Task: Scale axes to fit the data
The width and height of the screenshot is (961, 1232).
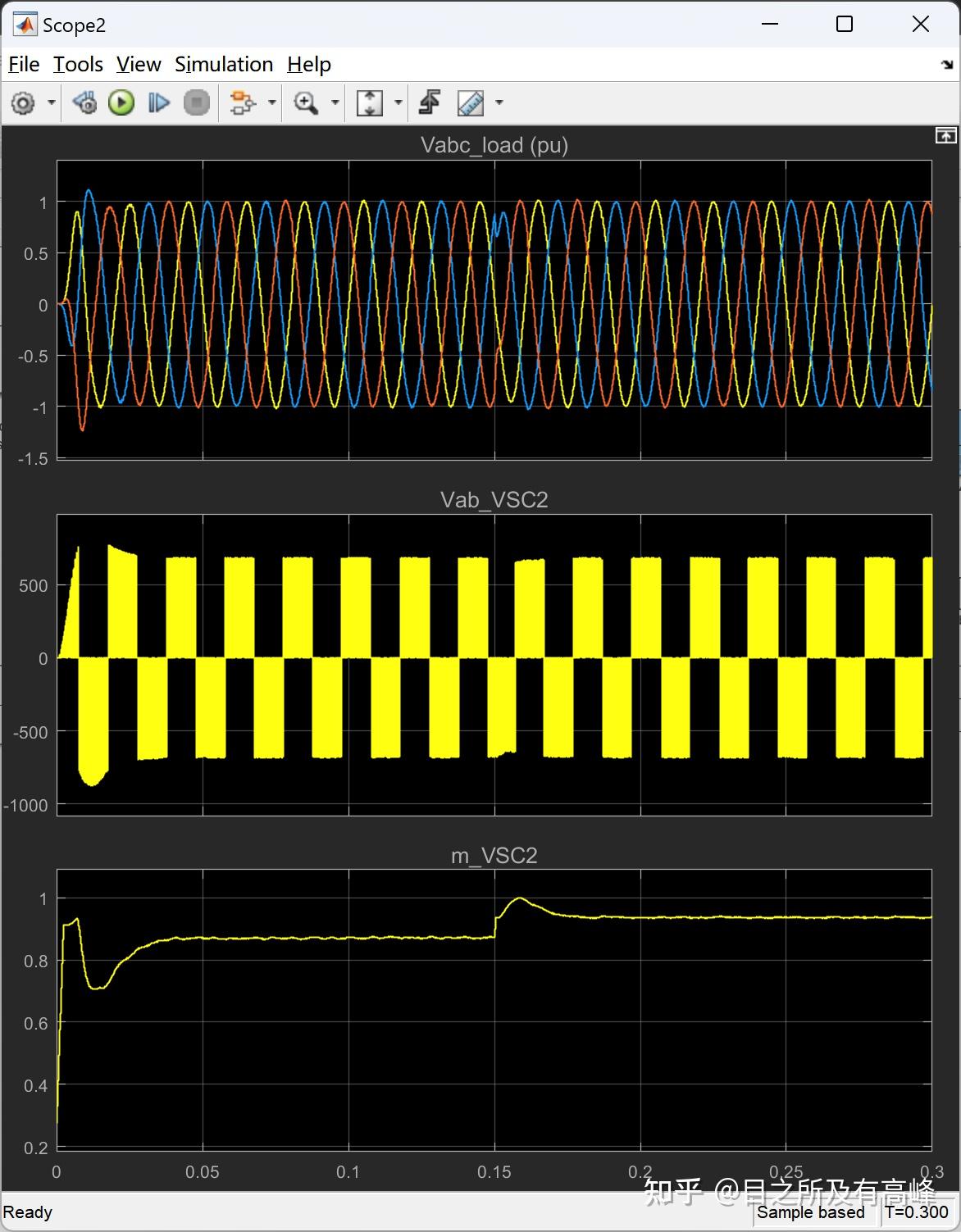Action: coord(371,102)
